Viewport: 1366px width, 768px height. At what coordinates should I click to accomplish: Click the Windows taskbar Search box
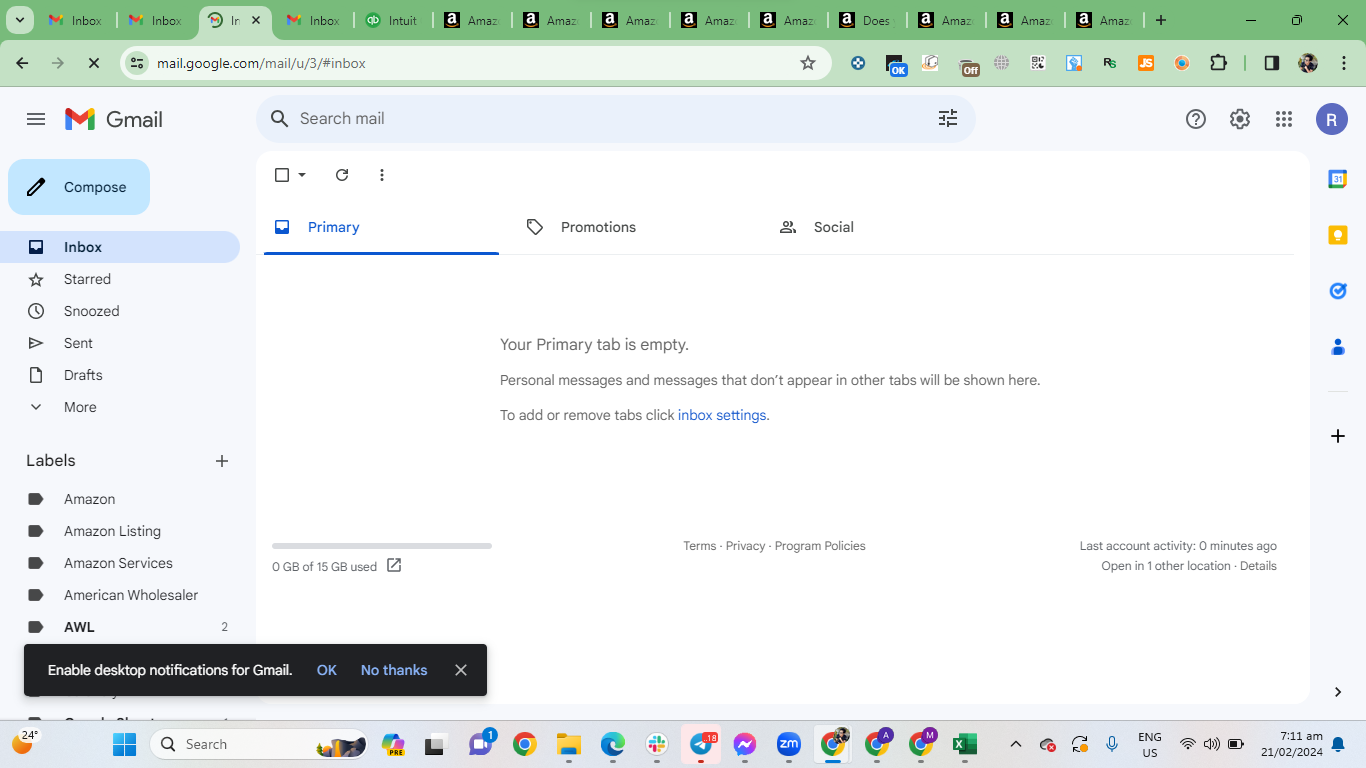coord(260,744)
